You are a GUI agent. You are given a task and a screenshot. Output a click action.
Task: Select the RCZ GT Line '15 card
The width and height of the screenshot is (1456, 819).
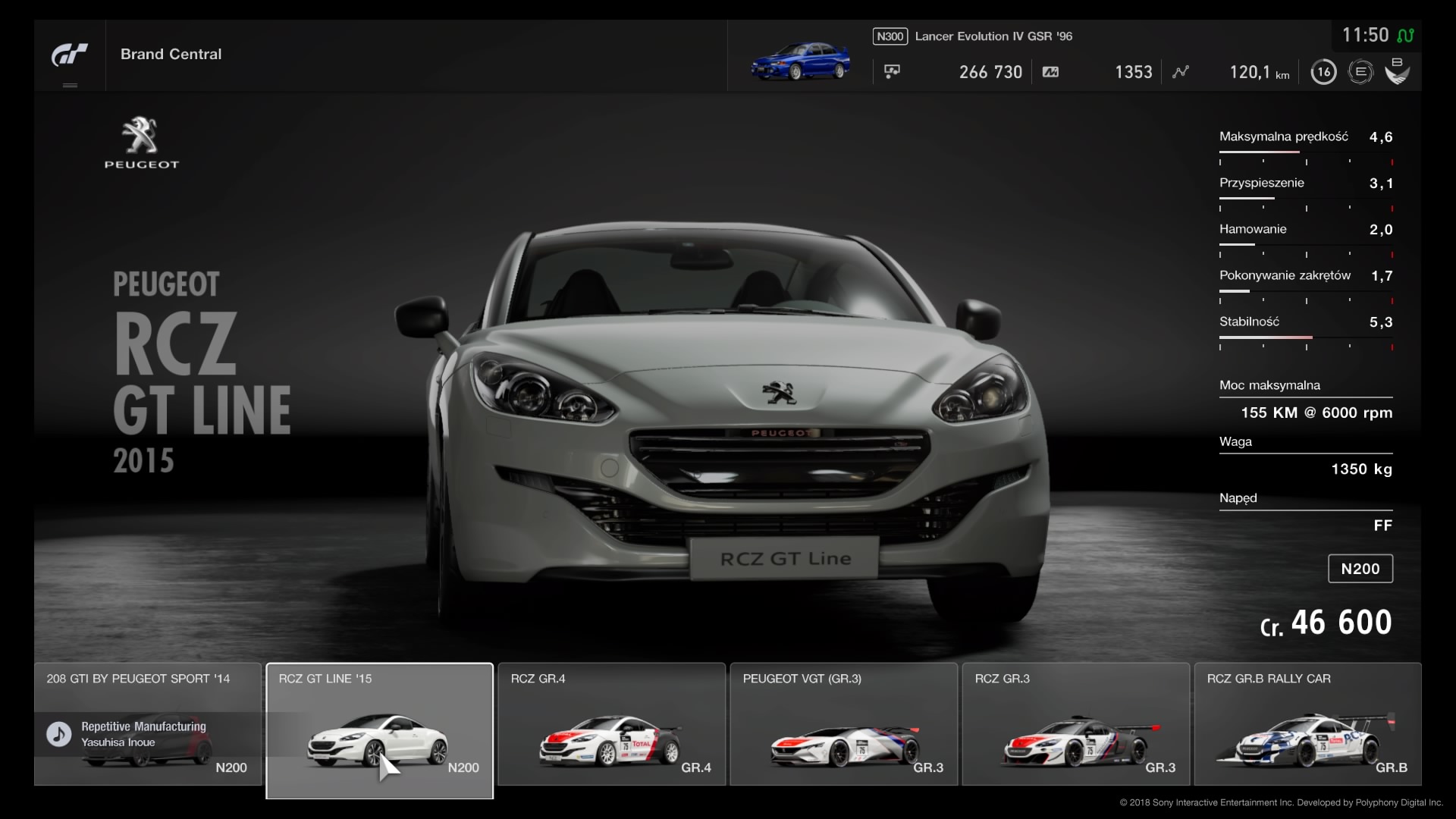click(x=379, y=731)
